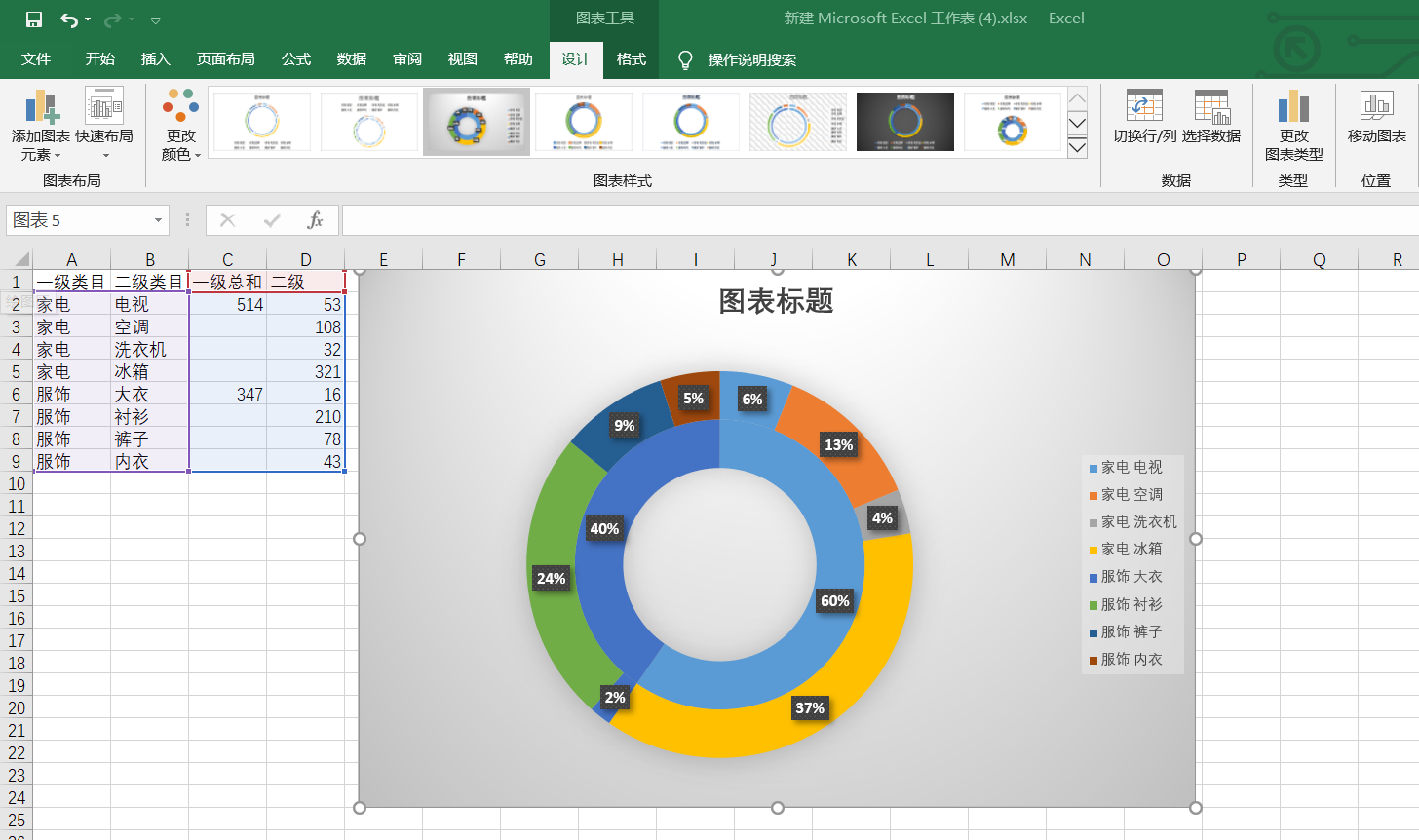1419x840 pixels.
Task: Click legend entry 服饰 衬衫
Action: point(1126,604)
